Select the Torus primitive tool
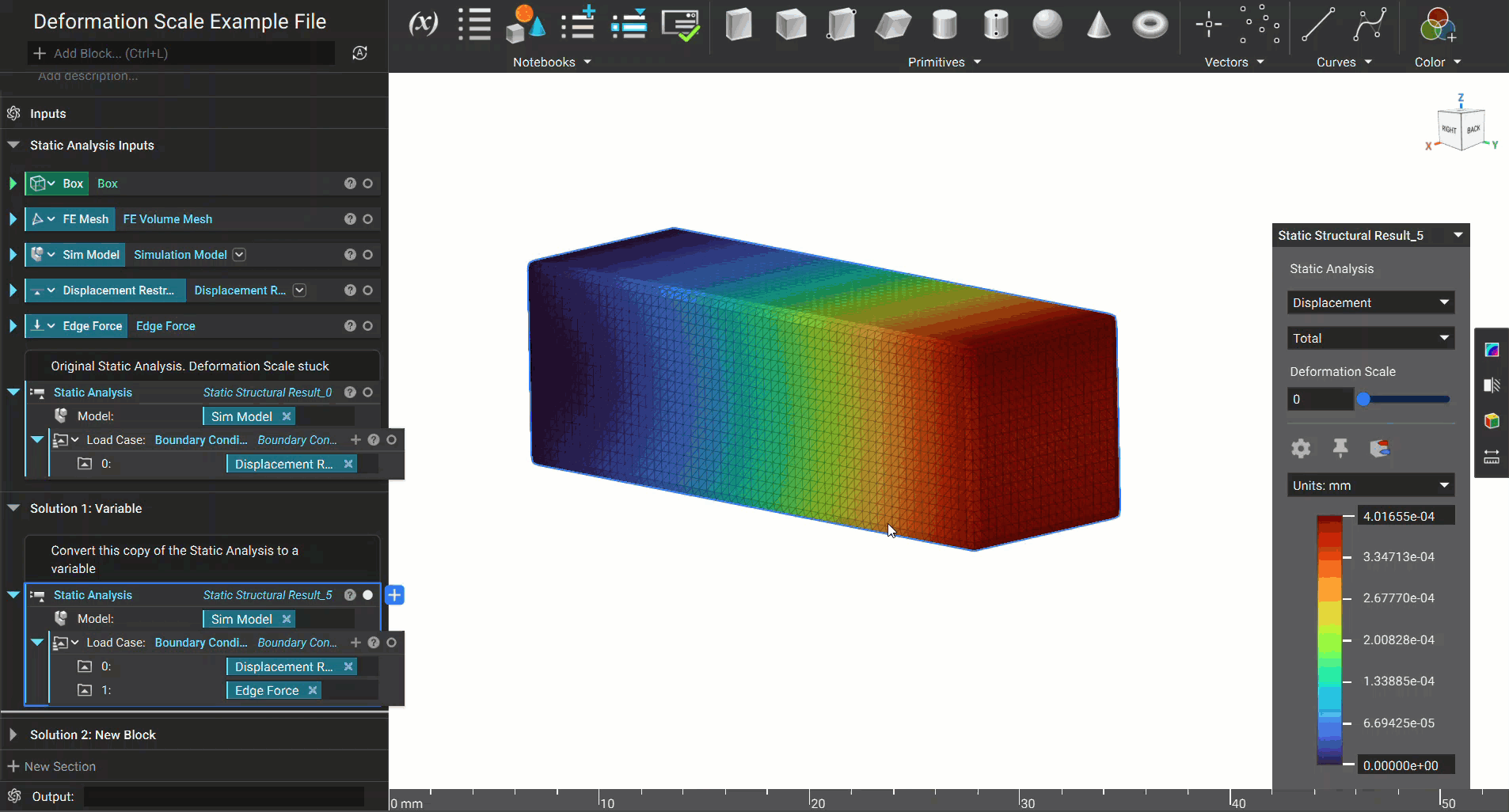Viewport: 1509px width, 812px height. click(x=1150, y=25)
